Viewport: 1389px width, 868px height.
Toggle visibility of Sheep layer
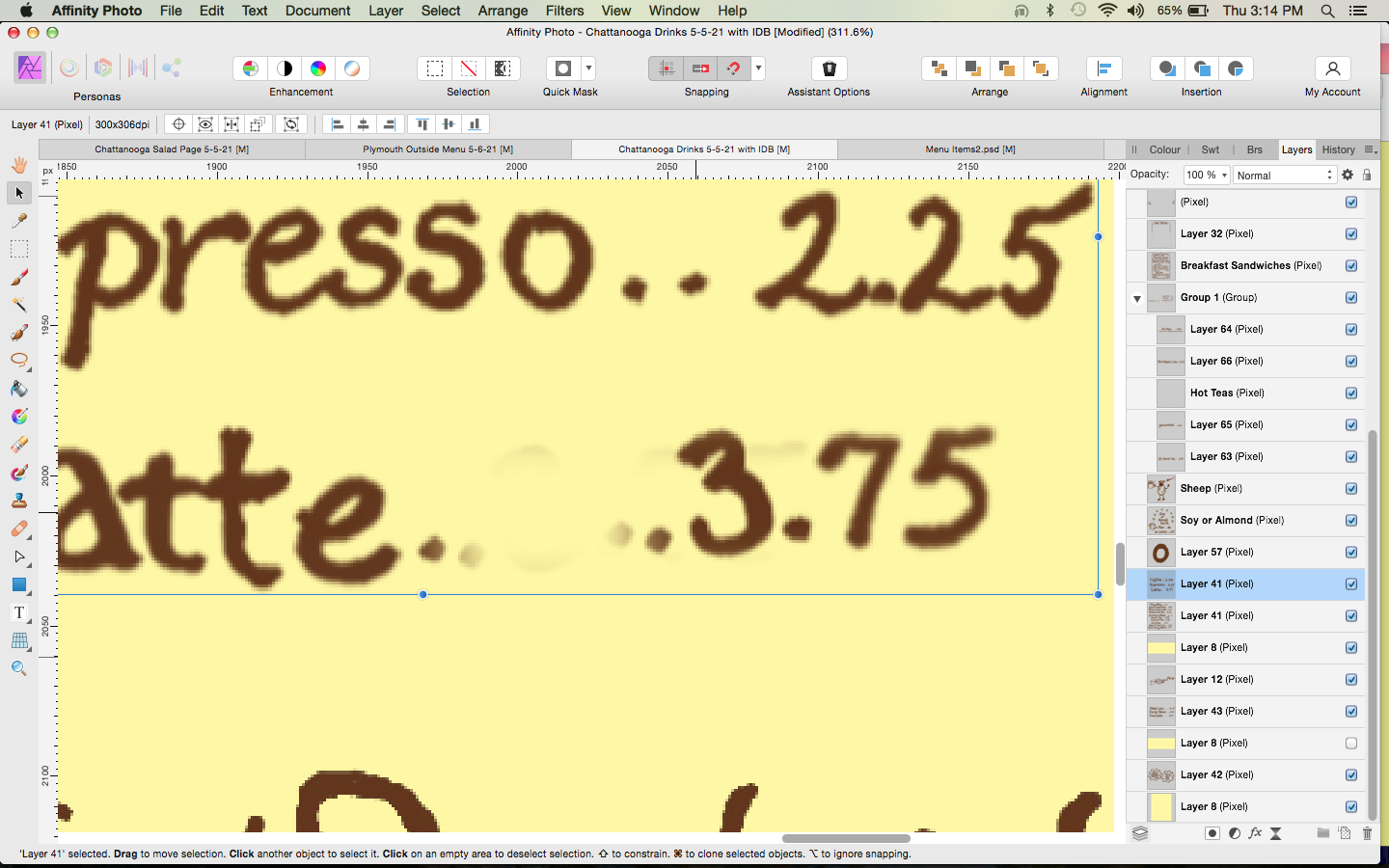[x=1351, y=488]
